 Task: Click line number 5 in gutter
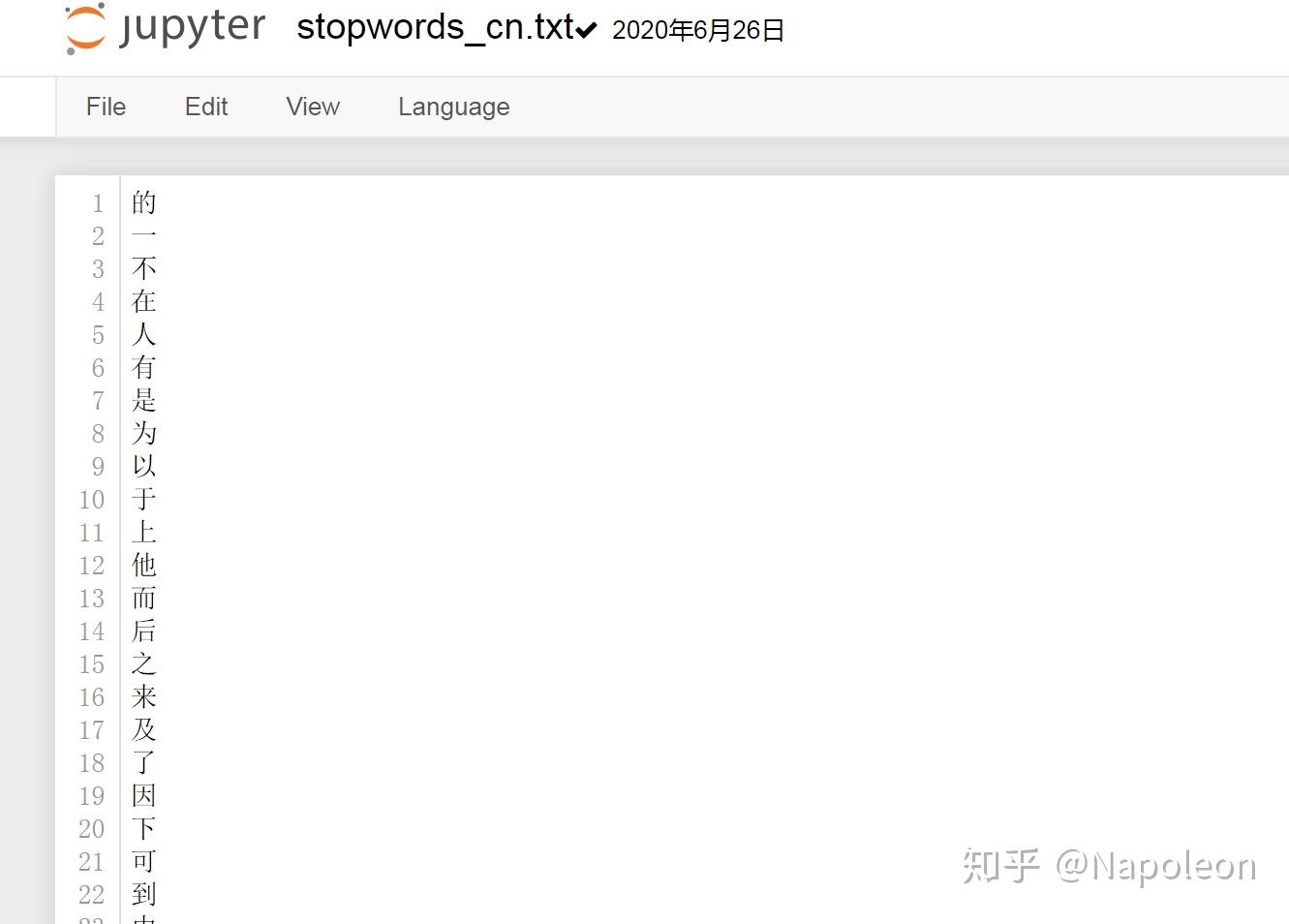pos(98,335)
